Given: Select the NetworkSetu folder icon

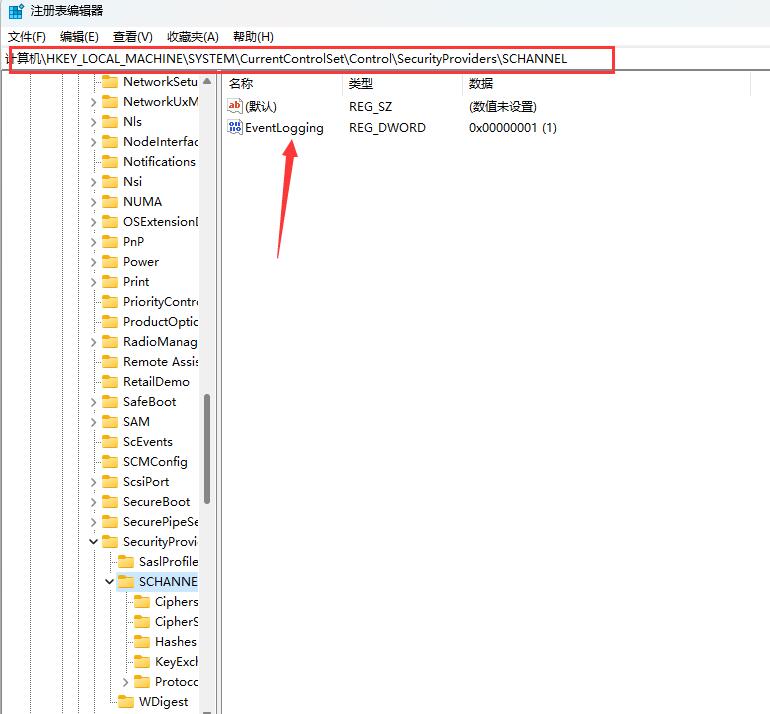Looking at the screenshot, I should tap(110, 82).
